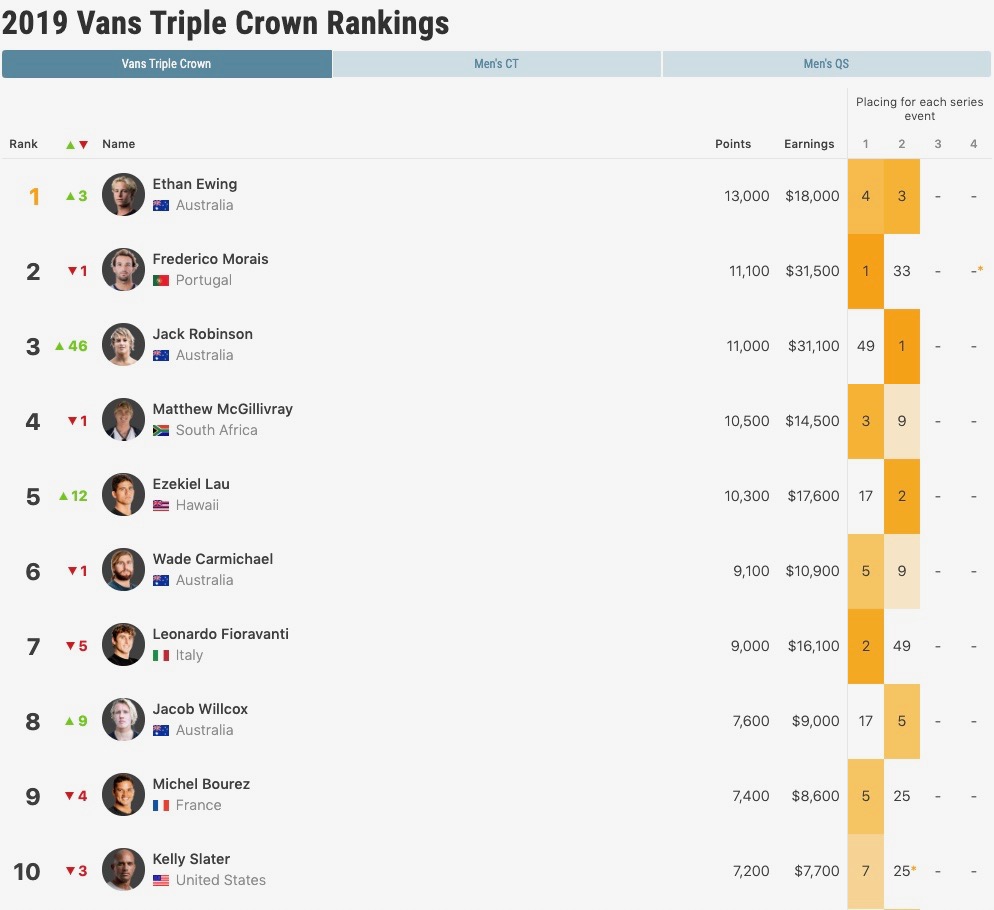Click the France flag by Michel Bourez
The image size is (994, 910).
click(x=161, y=806)
